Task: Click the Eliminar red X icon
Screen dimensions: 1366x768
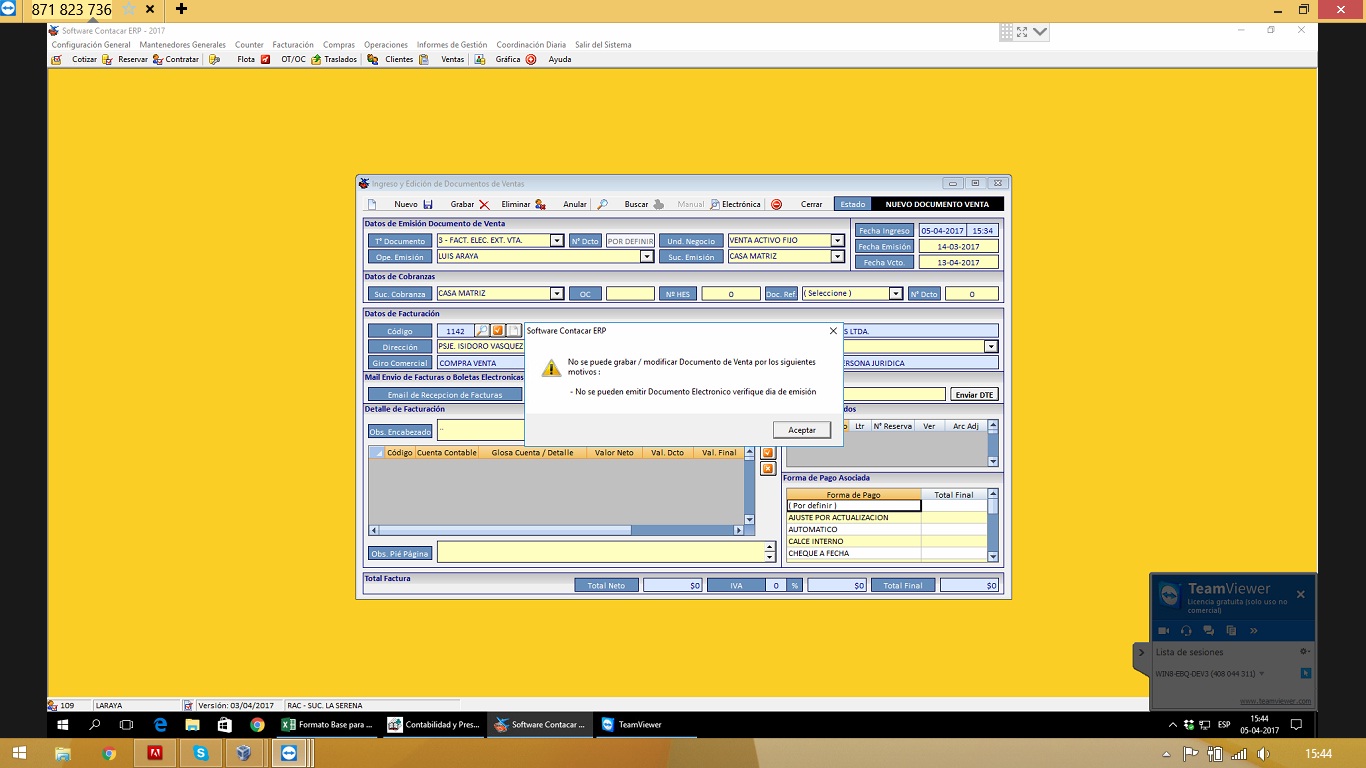Action: click(x=484, y=204)
